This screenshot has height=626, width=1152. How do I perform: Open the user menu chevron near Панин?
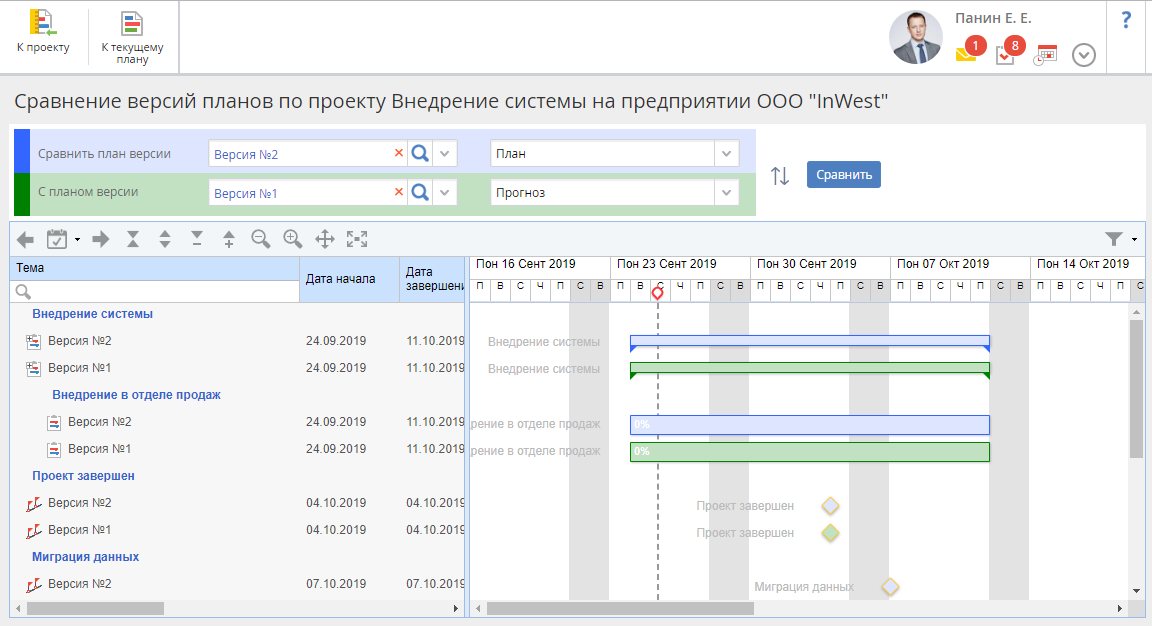pyautogui.click(x=1083, y=55)
